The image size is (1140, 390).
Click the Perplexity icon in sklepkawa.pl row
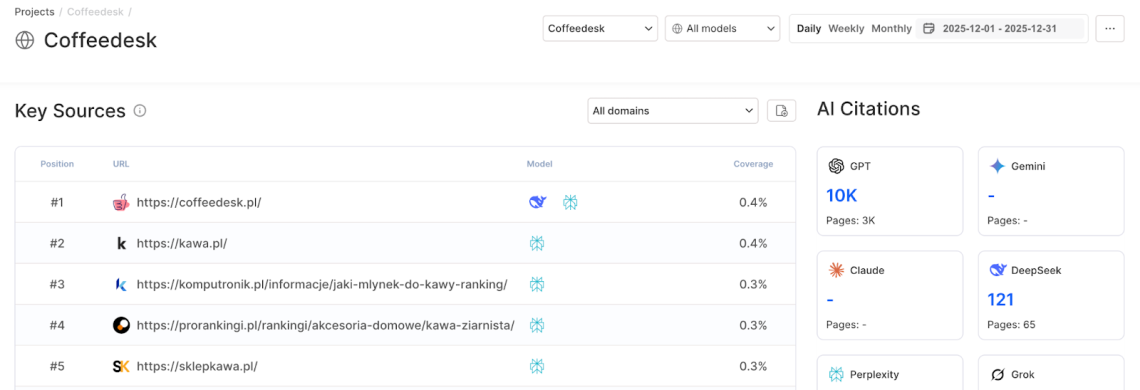click(x=537, y=366)
